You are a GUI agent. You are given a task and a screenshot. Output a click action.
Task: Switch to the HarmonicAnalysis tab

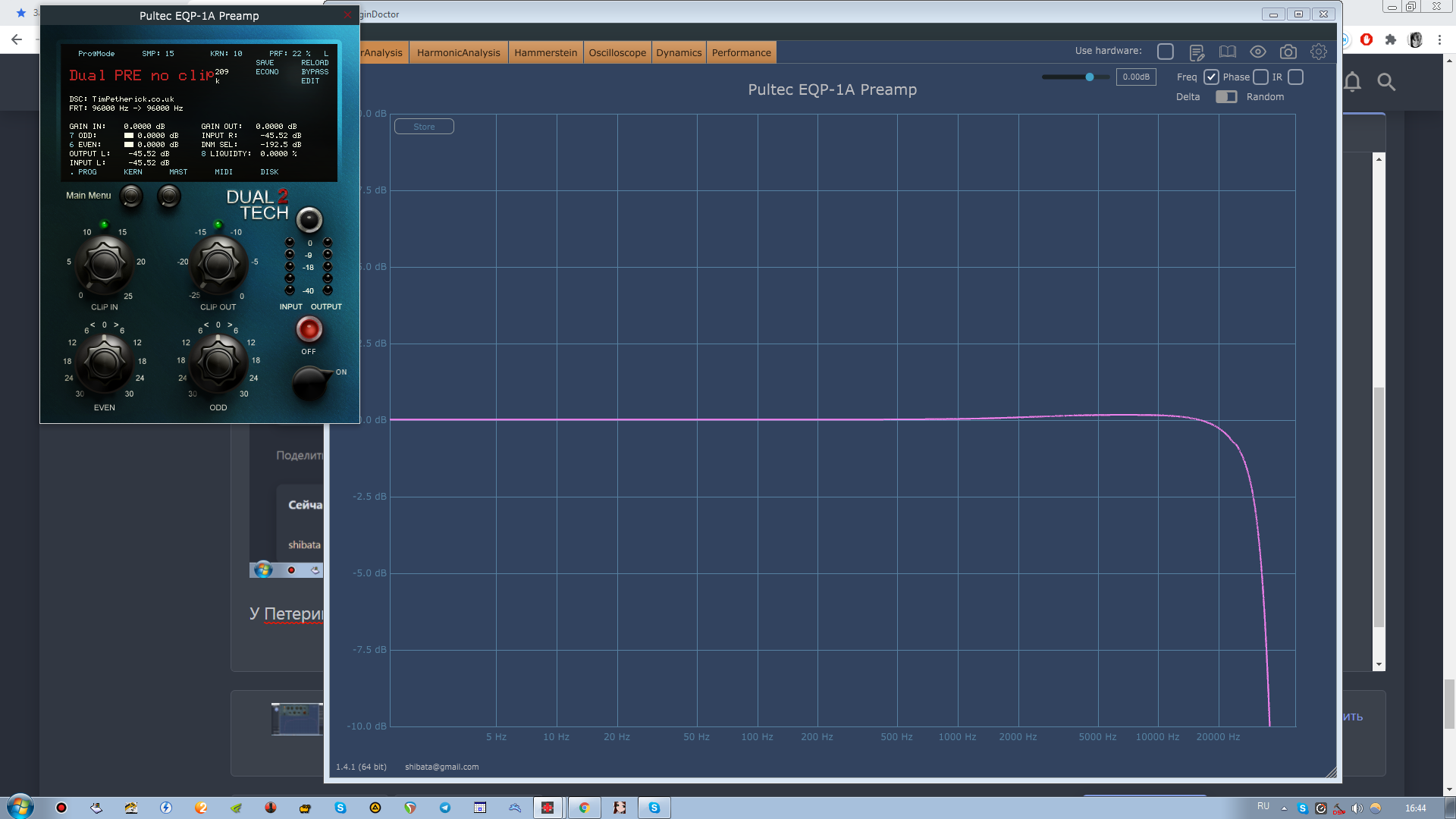[458, 52]
